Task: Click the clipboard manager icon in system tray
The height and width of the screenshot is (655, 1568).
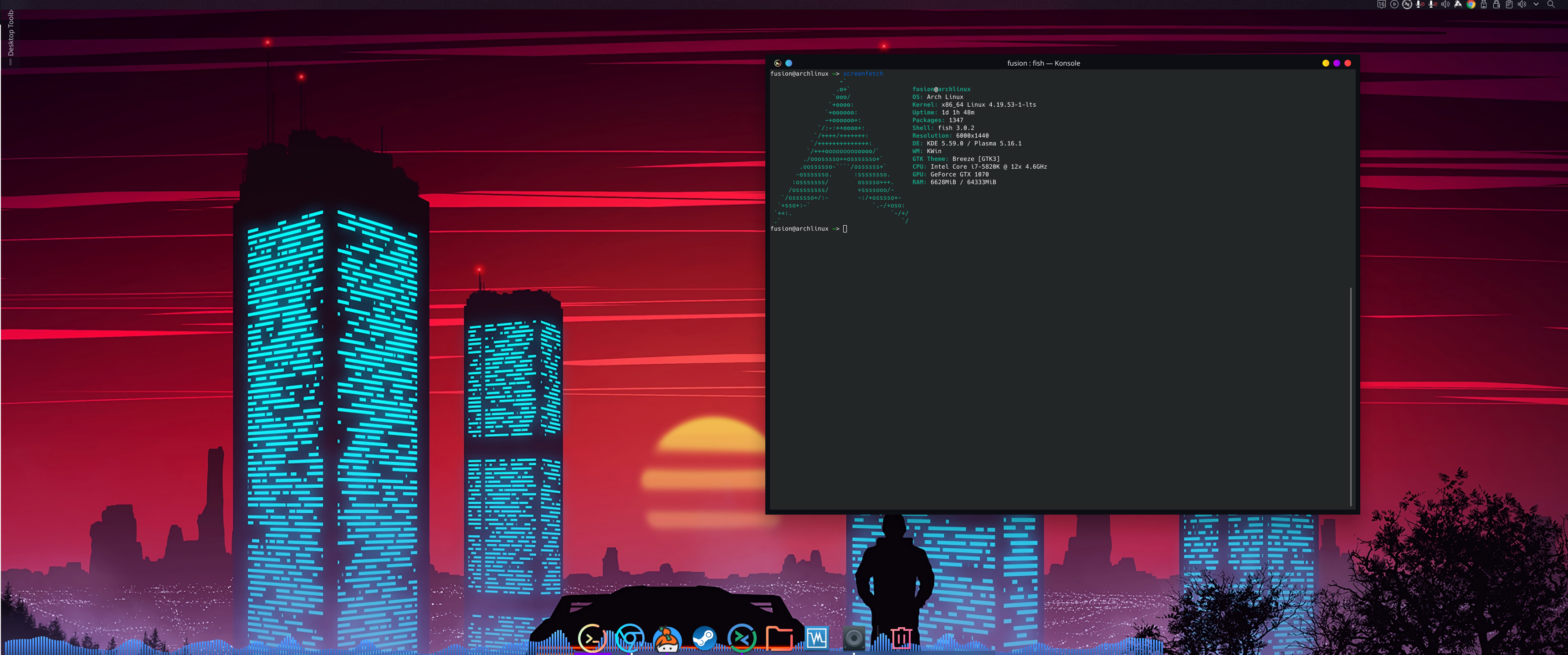Action: pyautogui.click(x=1510, y=4)
